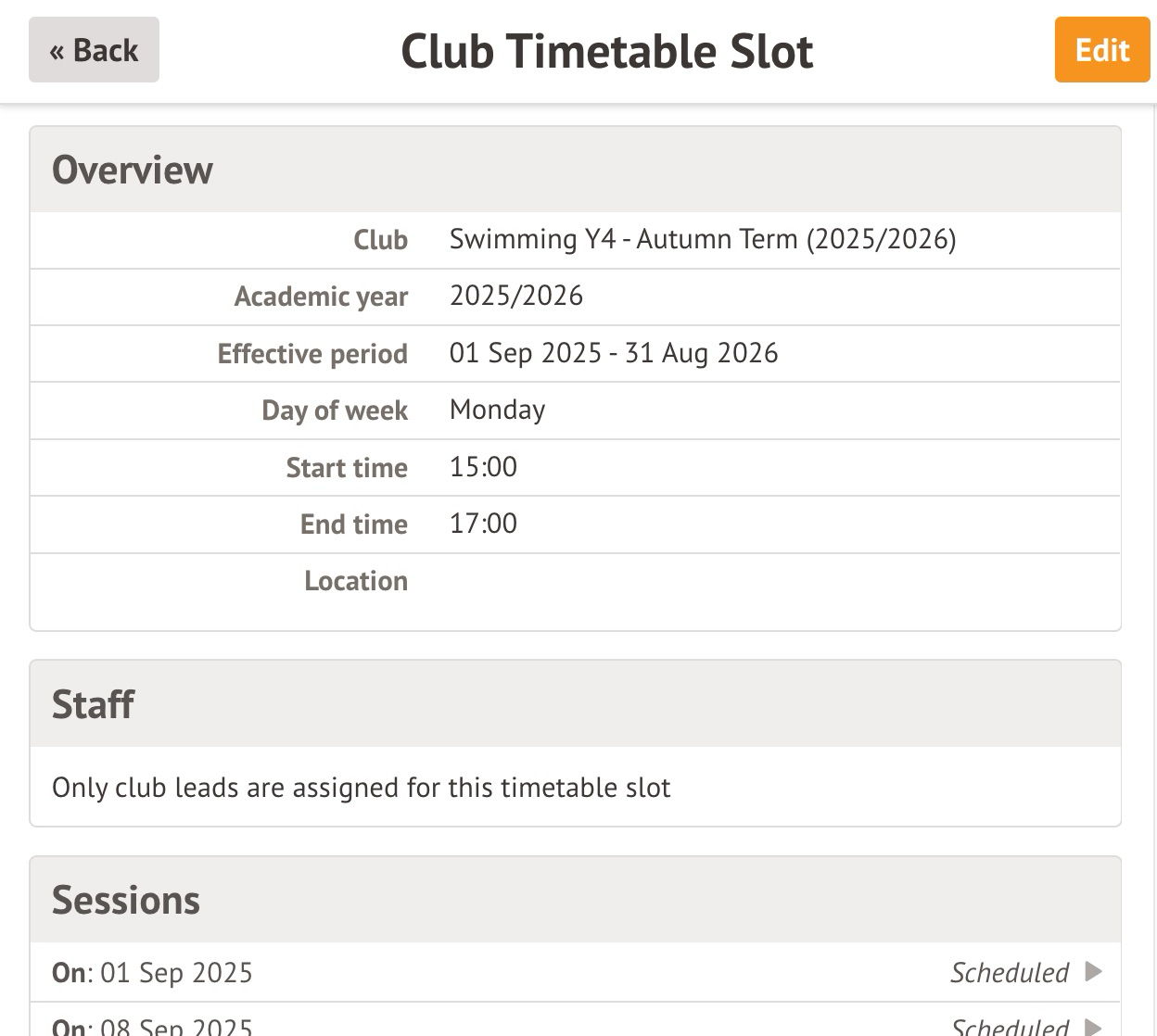
Task: Click the arrow icon on 08 Sep session
Action: (x=1094, y=1027)
